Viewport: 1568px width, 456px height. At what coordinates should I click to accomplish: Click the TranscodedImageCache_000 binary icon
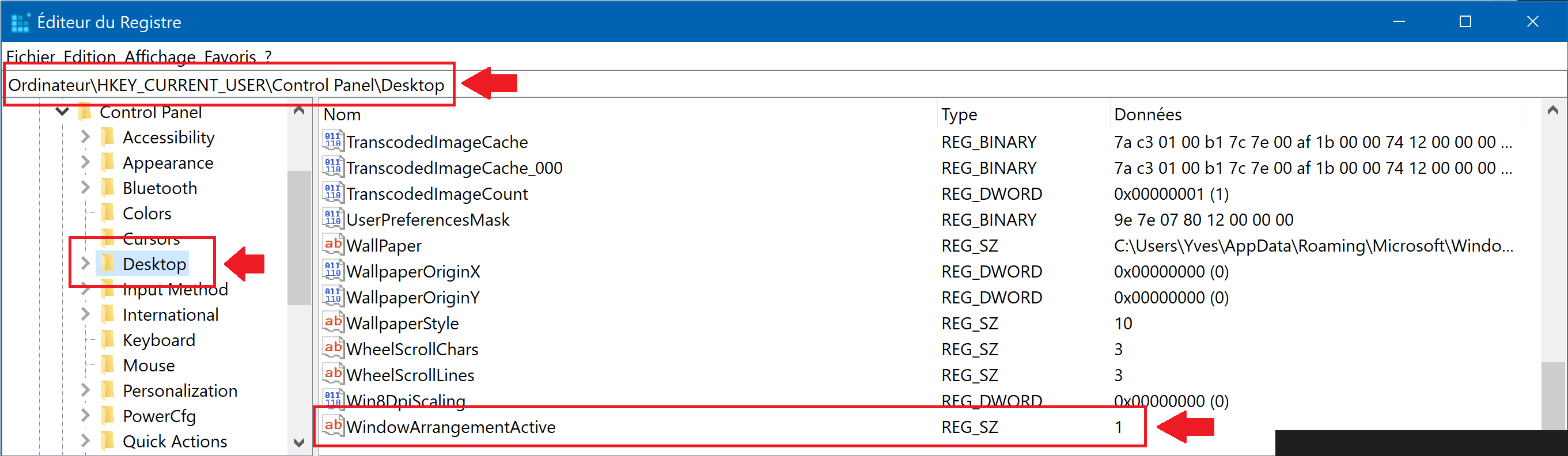click(333, 166)
